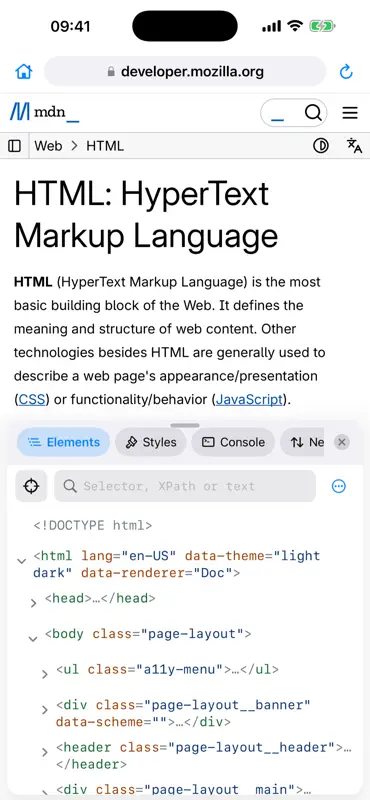
Task: Expand the div page-layout__banner node
Action: 45,710
